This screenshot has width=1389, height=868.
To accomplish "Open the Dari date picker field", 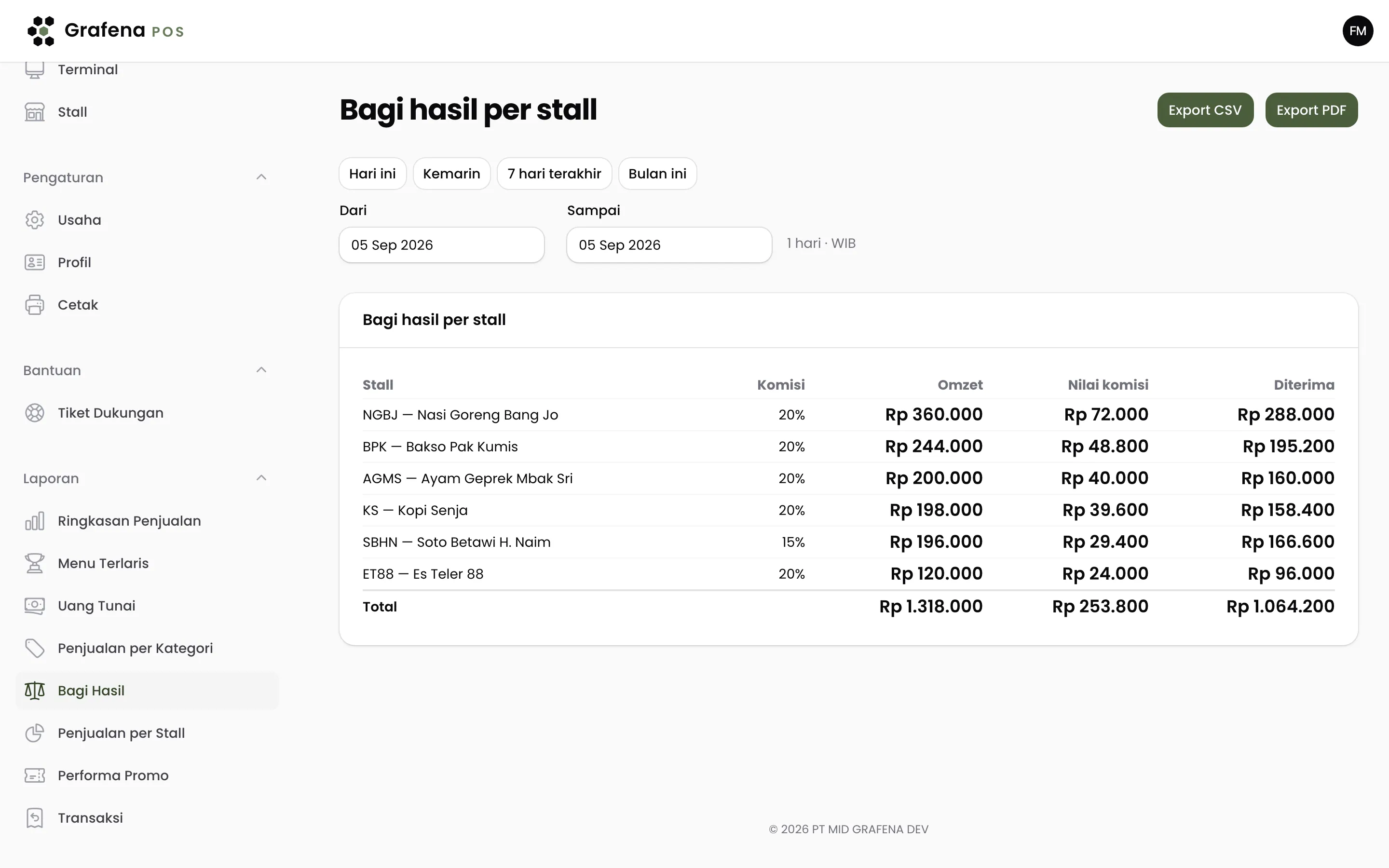I will click(441, 245).
